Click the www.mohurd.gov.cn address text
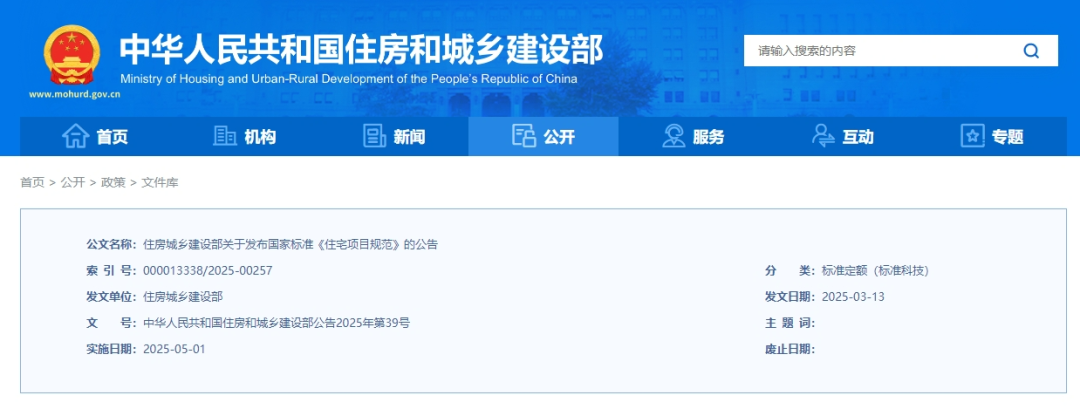1080x409 pixels. click(x=75, y=95)
